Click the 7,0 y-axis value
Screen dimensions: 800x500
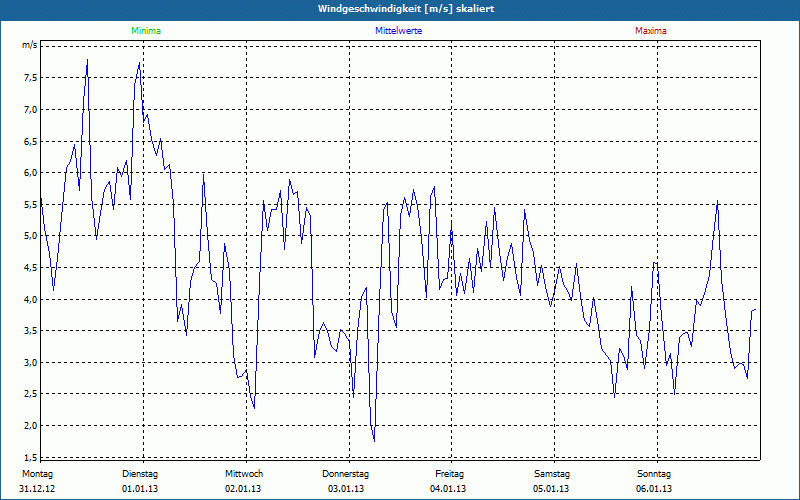point(30,109)
